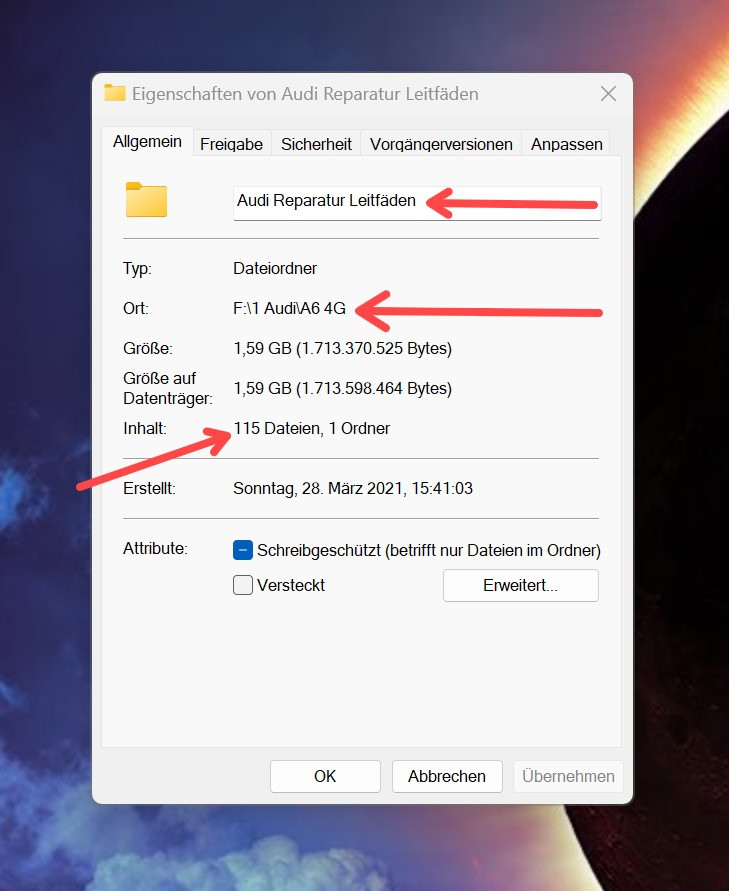
Task: Click the Ort: label
Action: (x=136, y=308)
